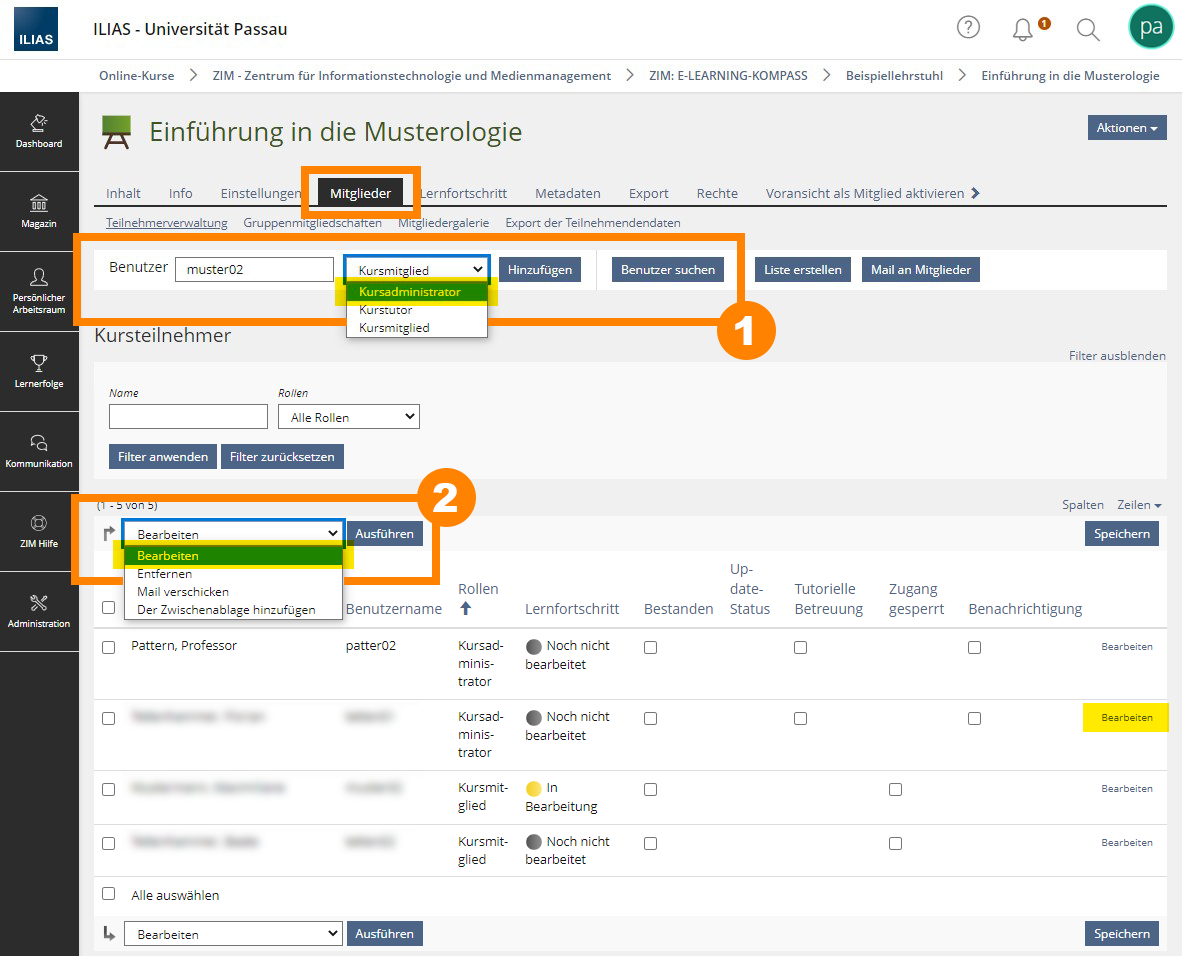Open Mitgliedergalerie subtab
This screenshot has width=1182, height=956.
pos(443,222)
